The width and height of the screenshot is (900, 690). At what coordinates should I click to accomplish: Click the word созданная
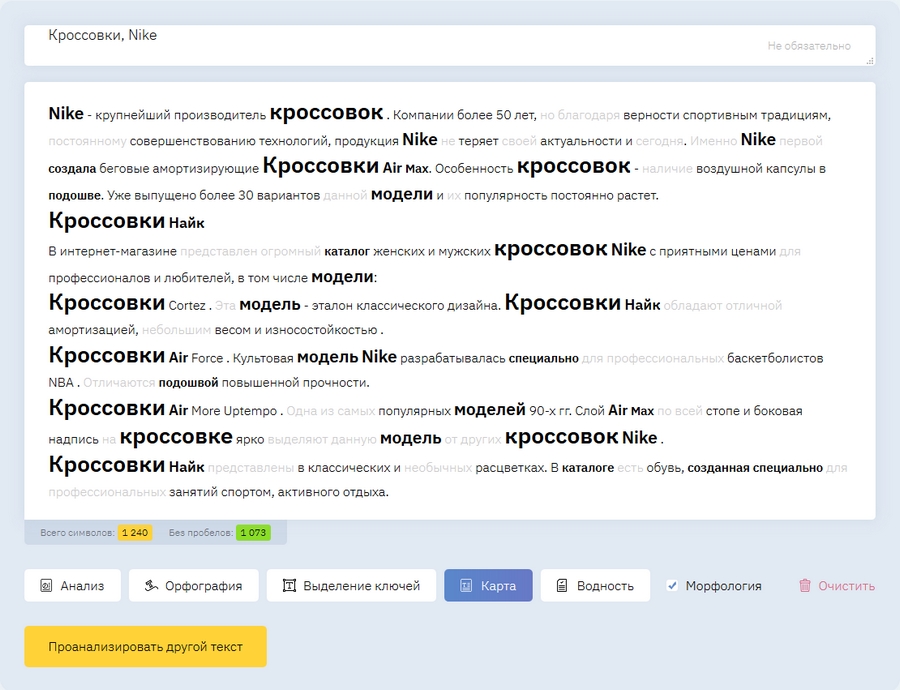718,468
